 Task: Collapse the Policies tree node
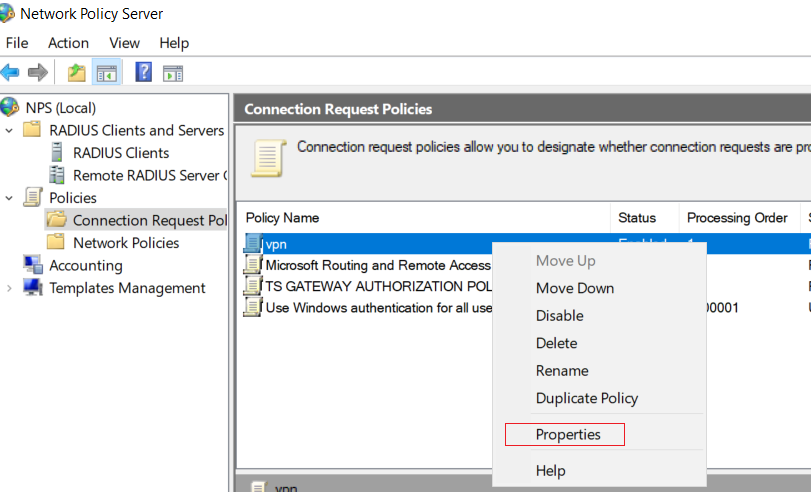coord(9,198)
